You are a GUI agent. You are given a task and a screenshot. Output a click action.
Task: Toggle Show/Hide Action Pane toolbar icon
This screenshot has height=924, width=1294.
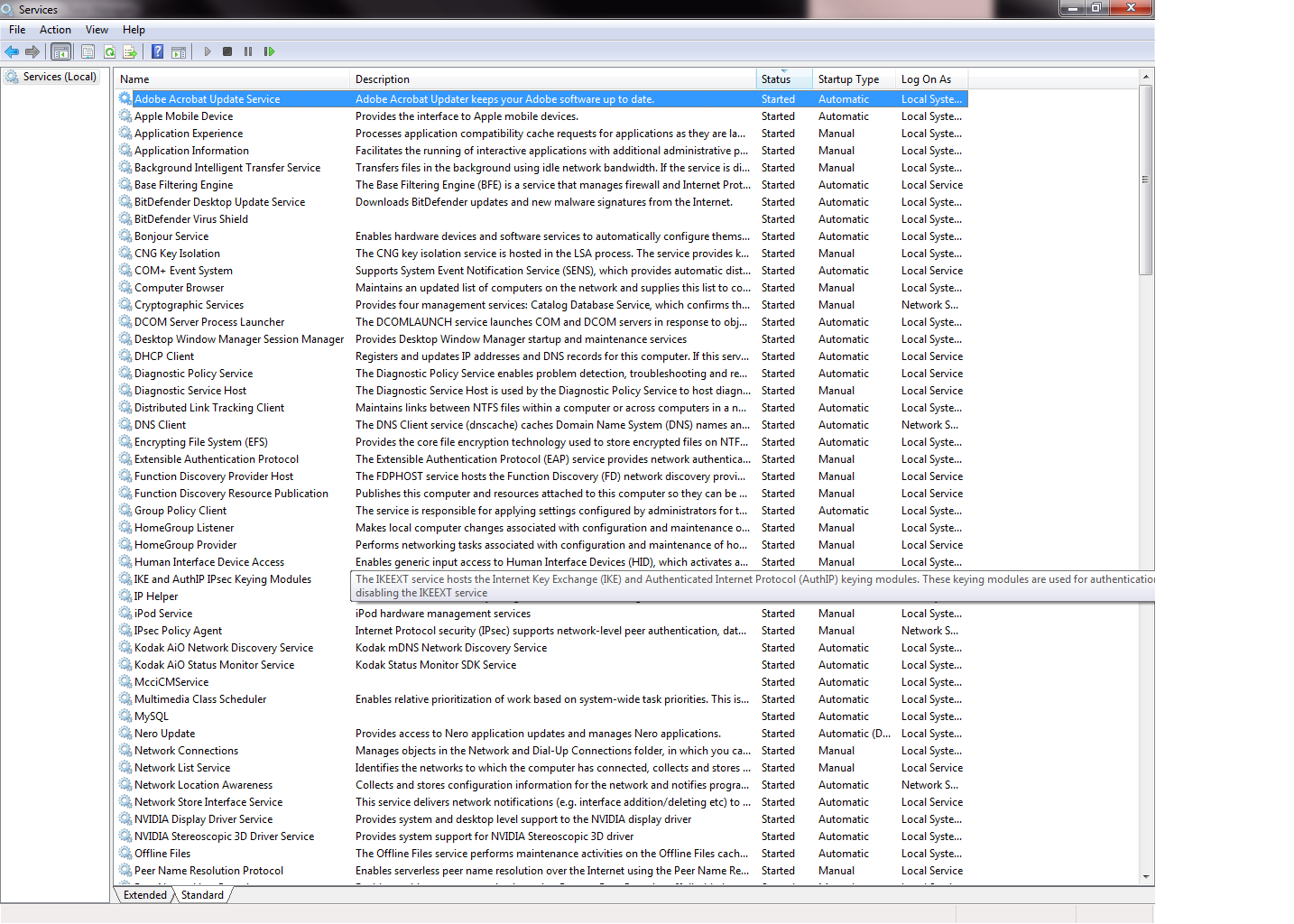(x=179, y=52)
